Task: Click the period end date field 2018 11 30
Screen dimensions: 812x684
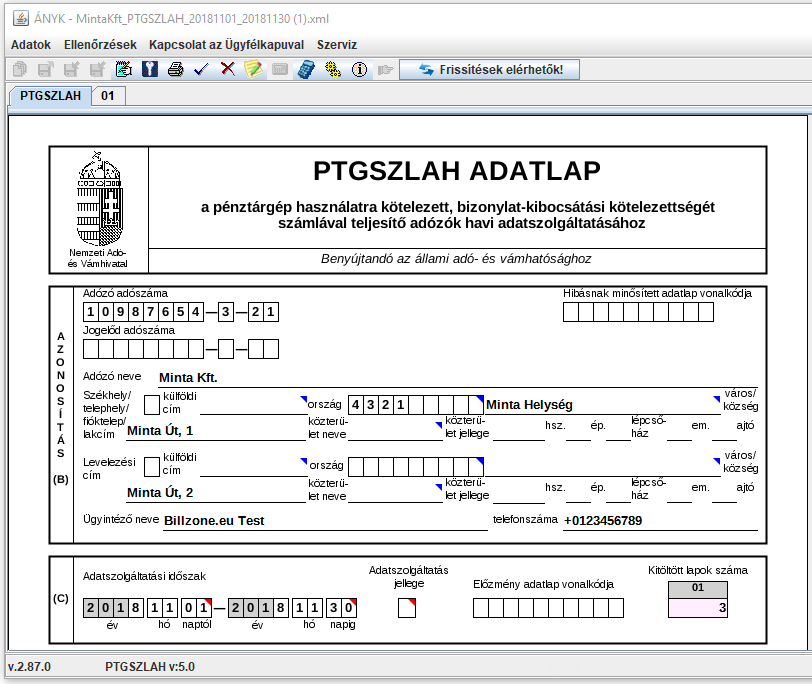Action: point(293,608)
